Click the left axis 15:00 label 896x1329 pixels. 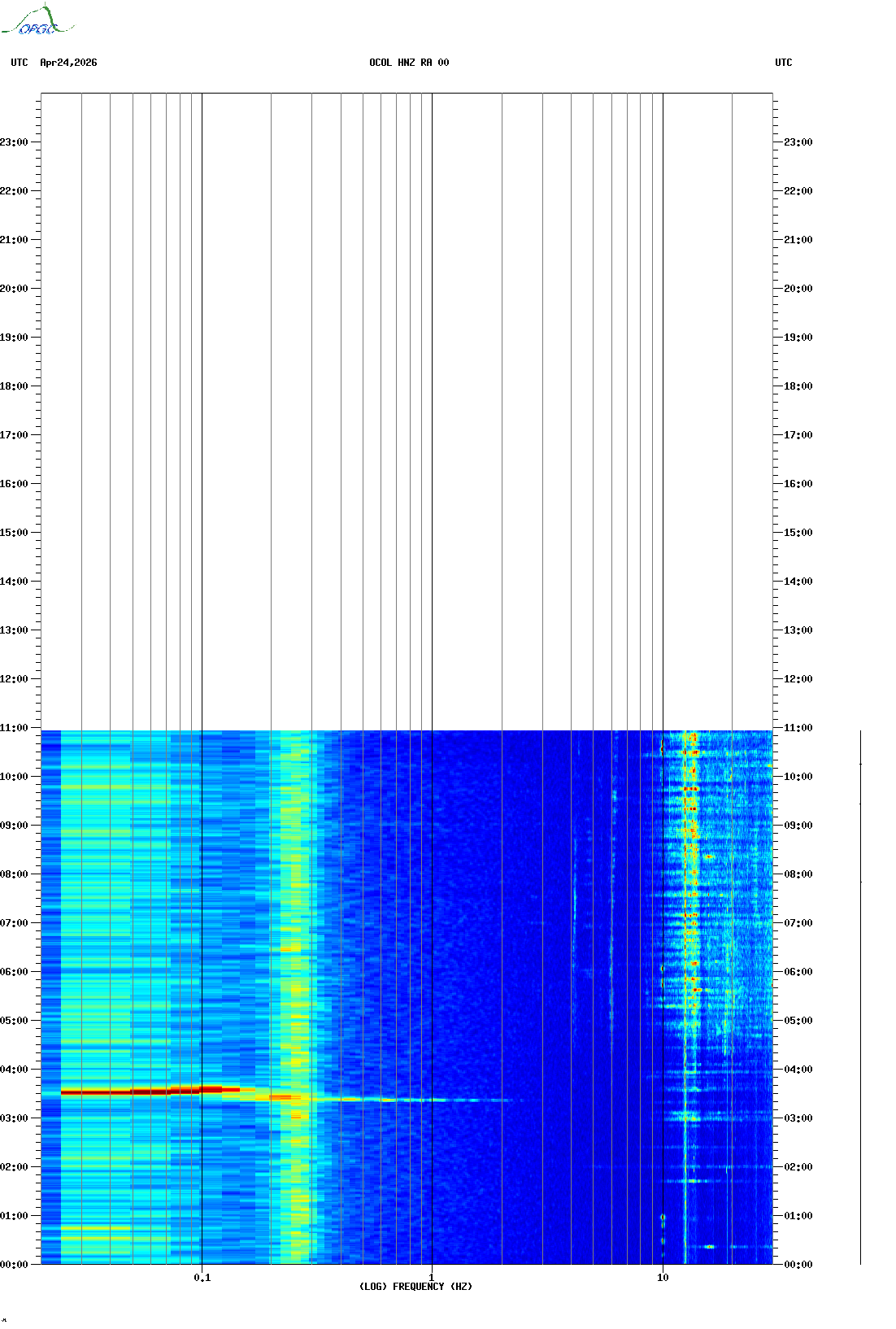pyautogui.click(x=14, y=533)
